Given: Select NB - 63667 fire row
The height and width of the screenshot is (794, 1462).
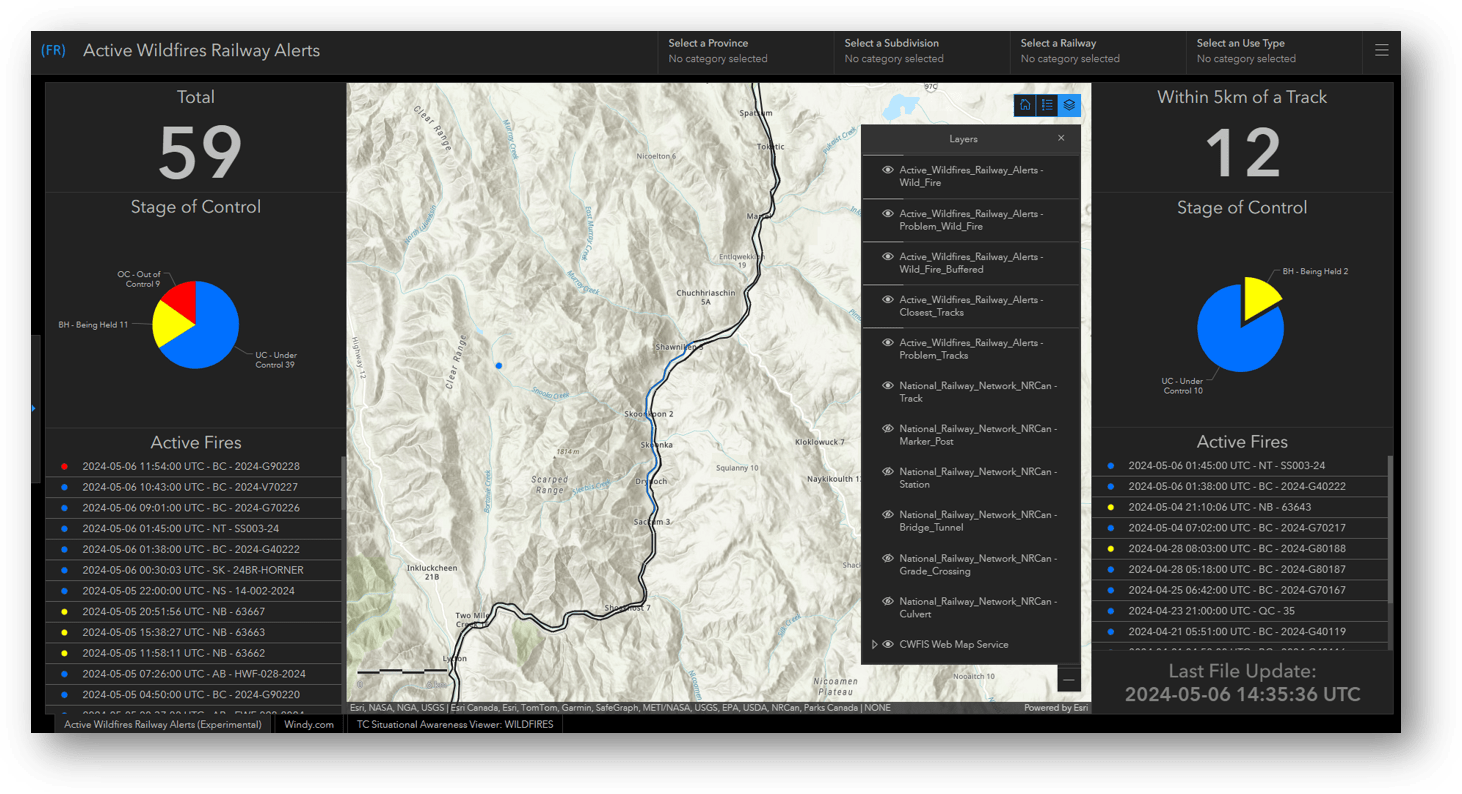Looking at the screenshot, I should (x=195, y=611).
